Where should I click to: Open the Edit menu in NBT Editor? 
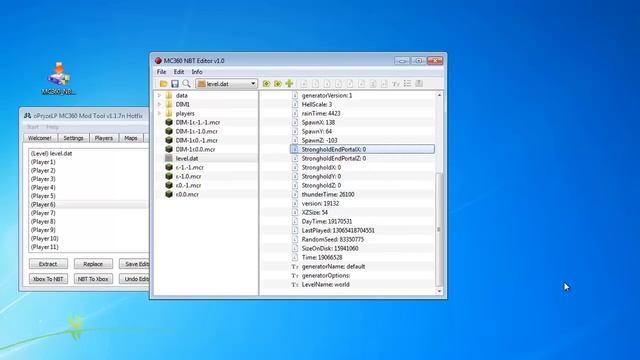179,72
